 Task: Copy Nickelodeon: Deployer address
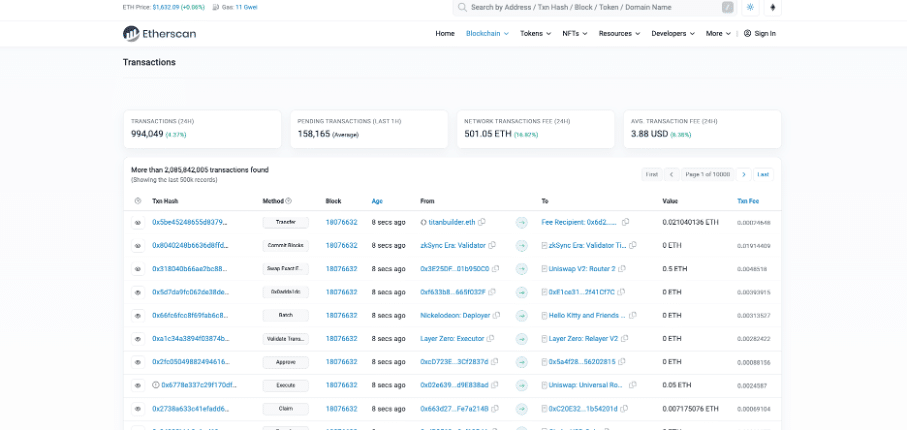pos(496,315)
